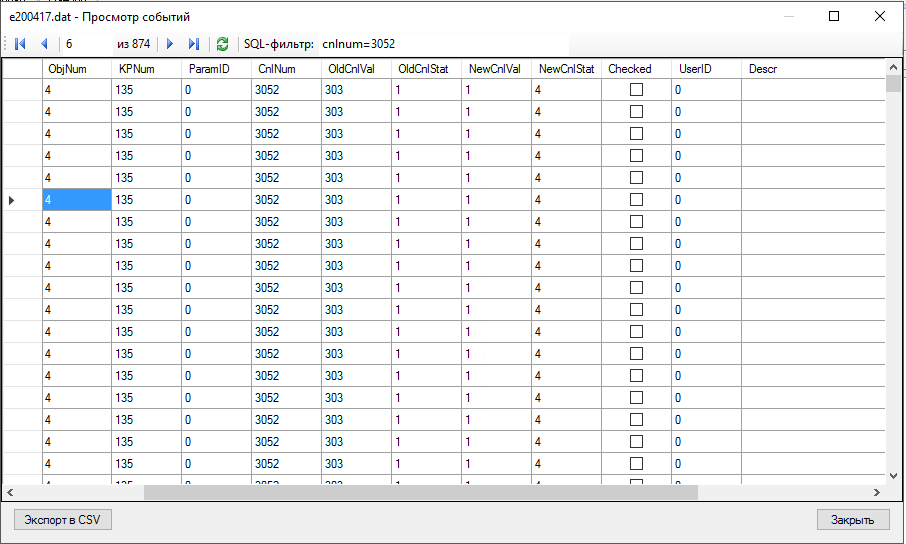Click the Descr column header
This screenshot has height=544, width=906.
[813, 69]
